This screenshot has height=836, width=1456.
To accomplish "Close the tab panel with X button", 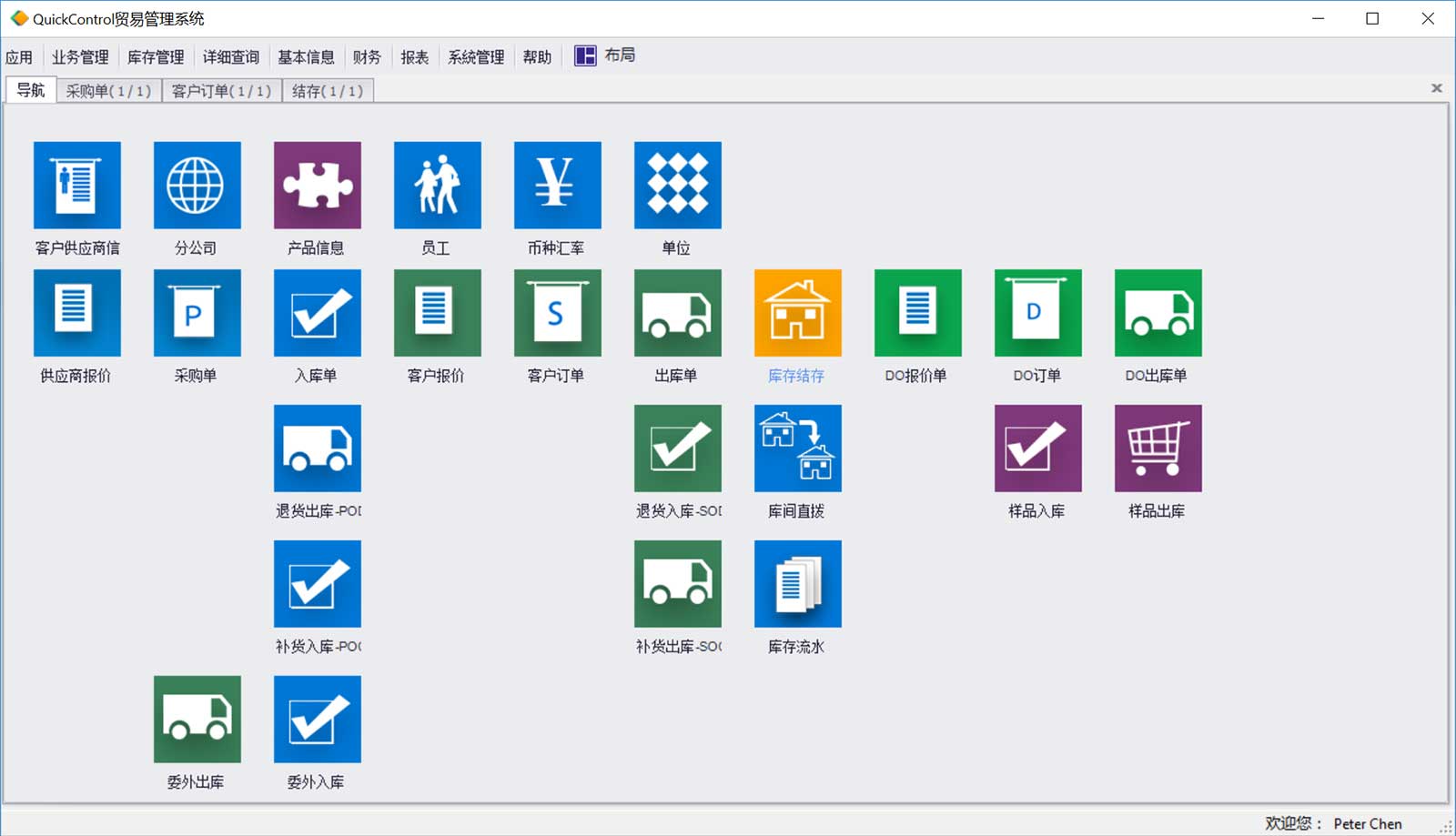I will pyautogui.click(x=1437, y=88).
